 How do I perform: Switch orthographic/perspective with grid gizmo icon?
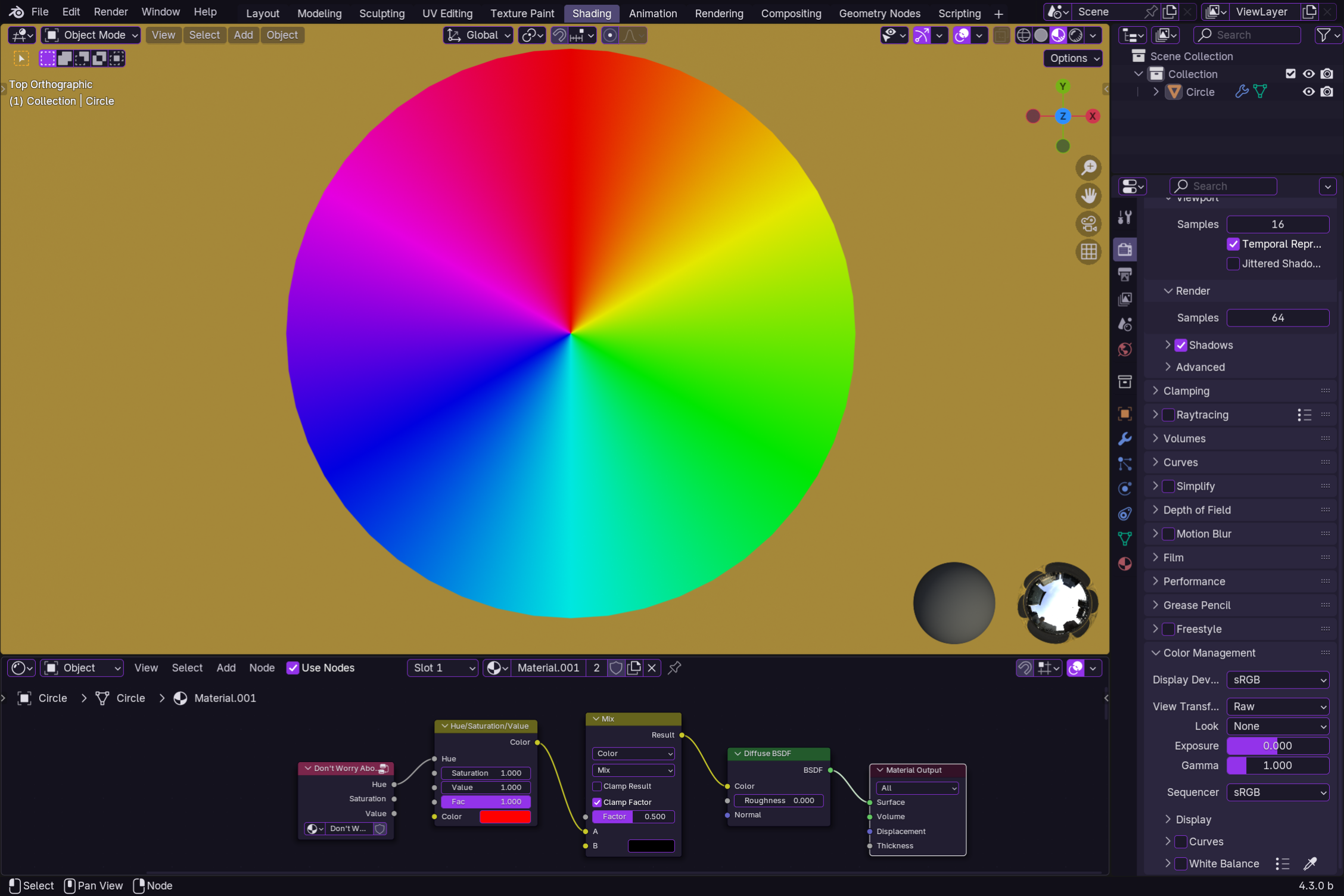point(1088,252)
